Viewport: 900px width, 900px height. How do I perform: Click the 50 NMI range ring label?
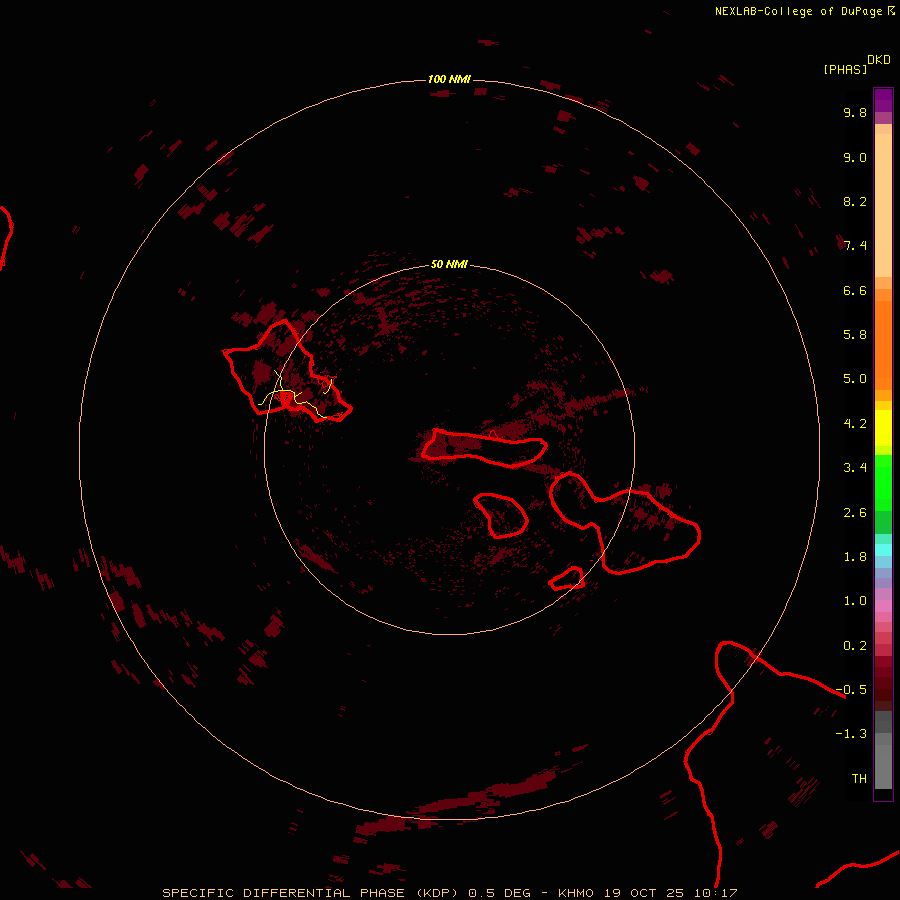(449, 265)
